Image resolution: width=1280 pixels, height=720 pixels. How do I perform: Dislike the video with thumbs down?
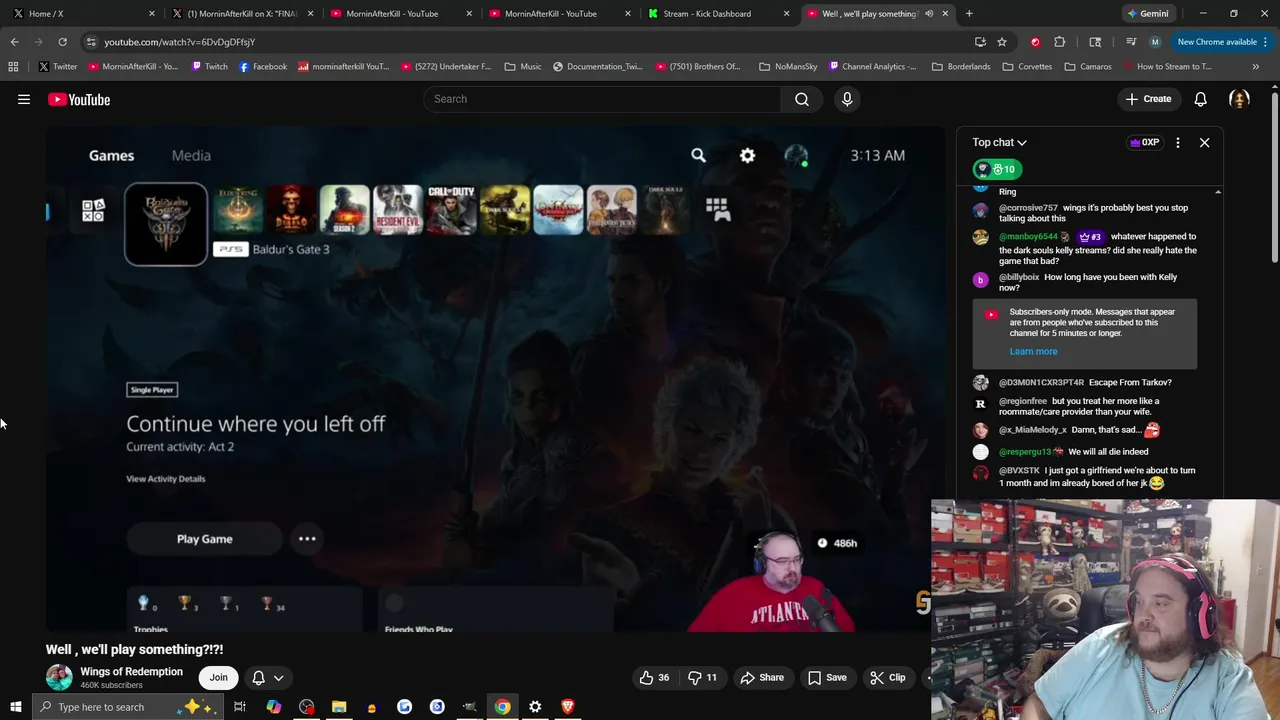(x=702, y=677)
